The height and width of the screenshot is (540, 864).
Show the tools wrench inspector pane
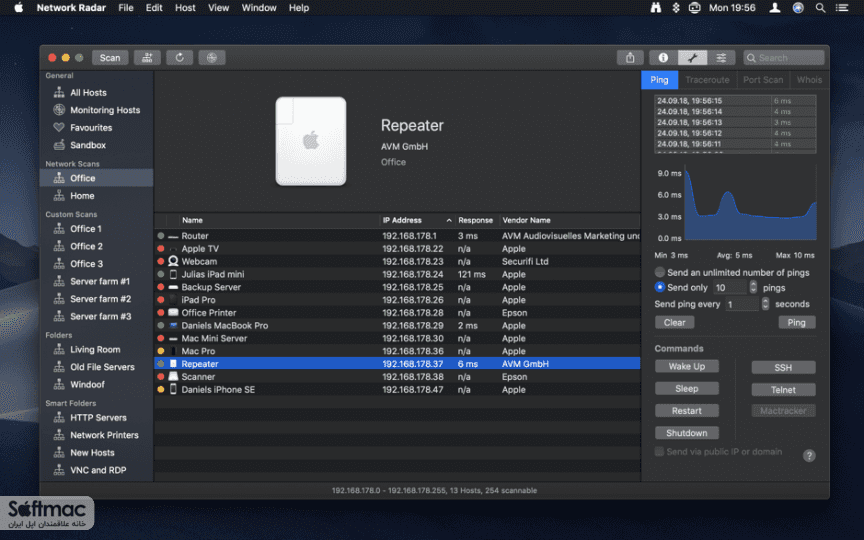692,57
